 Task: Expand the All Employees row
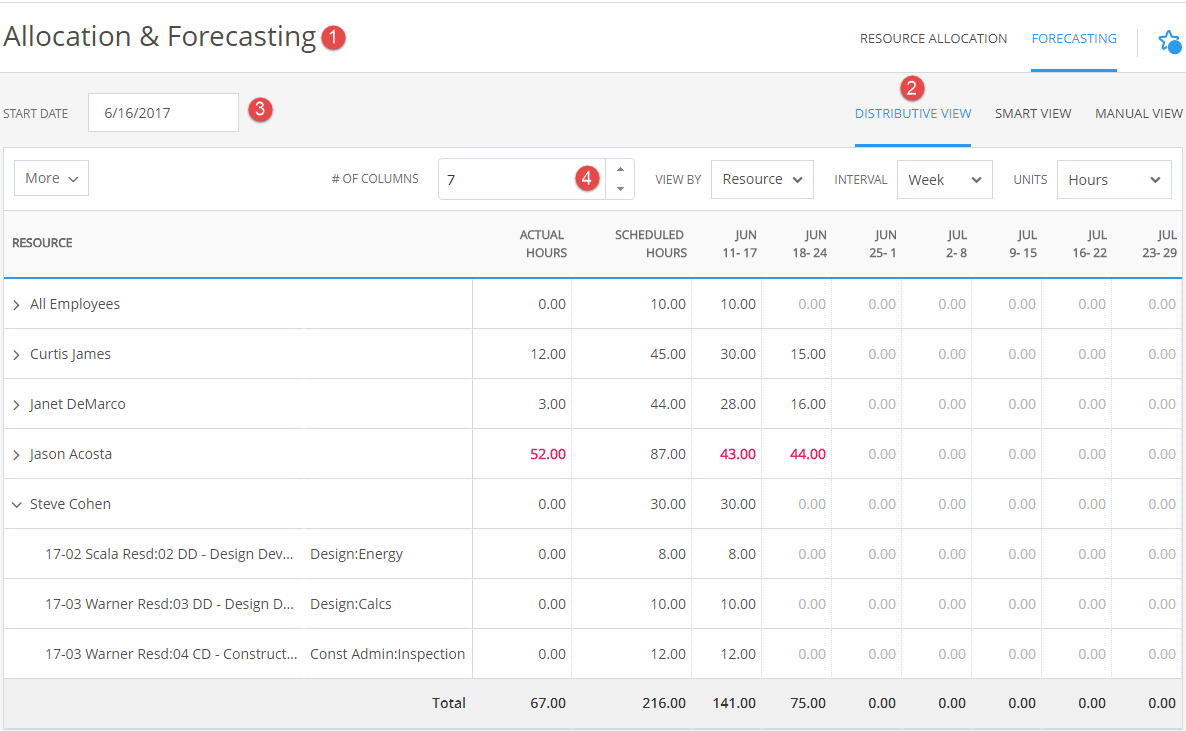click(x=18, y=303)
